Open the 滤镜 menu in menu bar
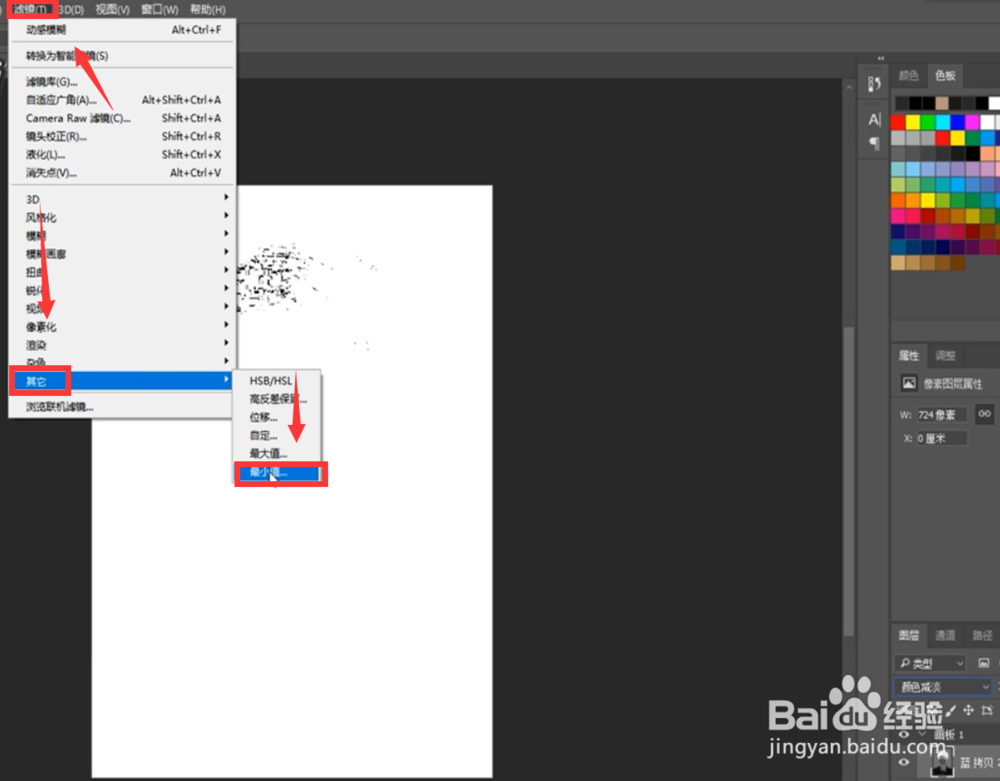 [x=31, y=9]
